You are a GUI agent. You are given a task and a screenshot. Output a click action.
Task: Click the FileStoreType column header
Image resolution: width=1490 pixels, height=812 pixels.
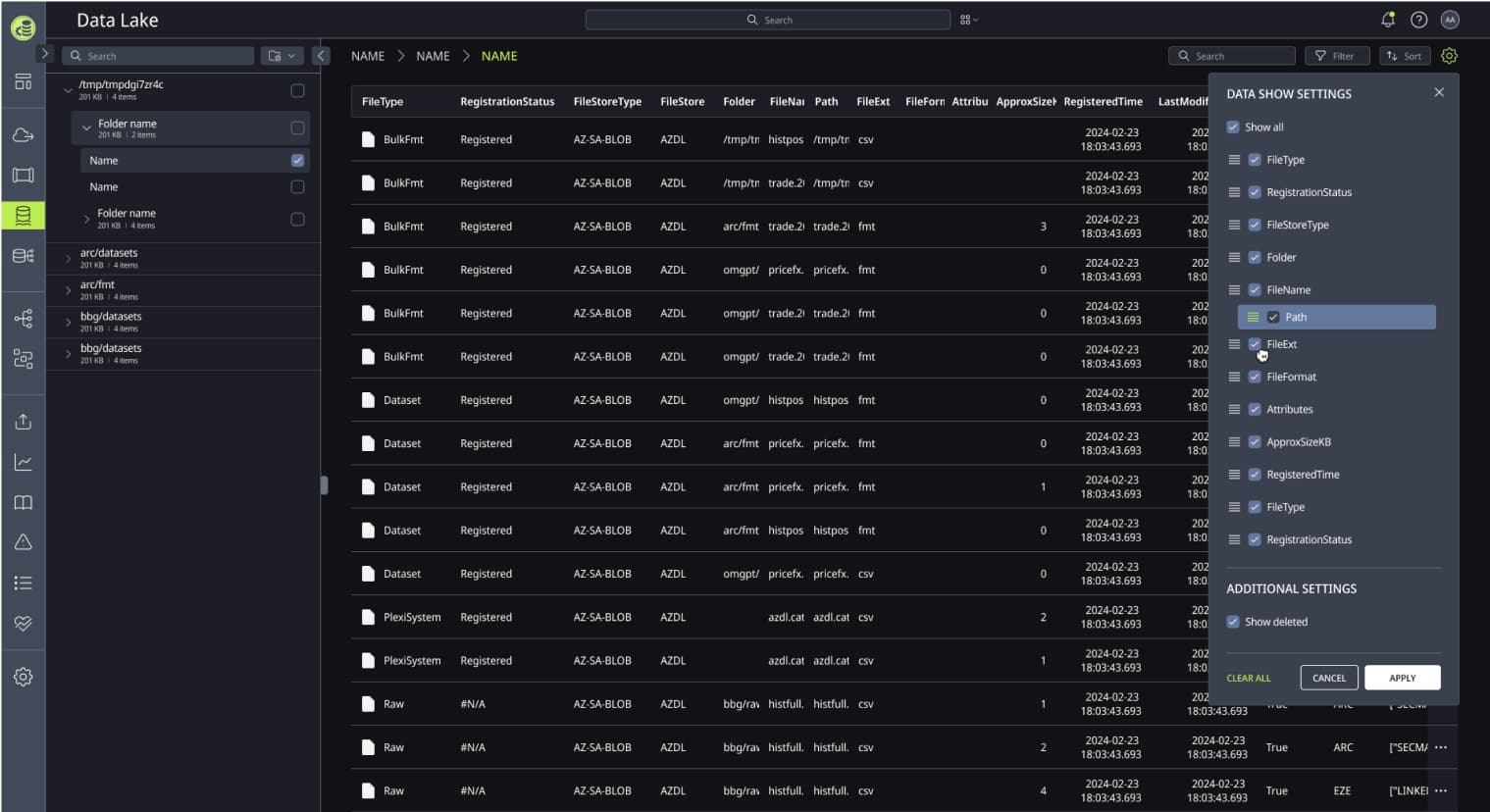(607, 101)
